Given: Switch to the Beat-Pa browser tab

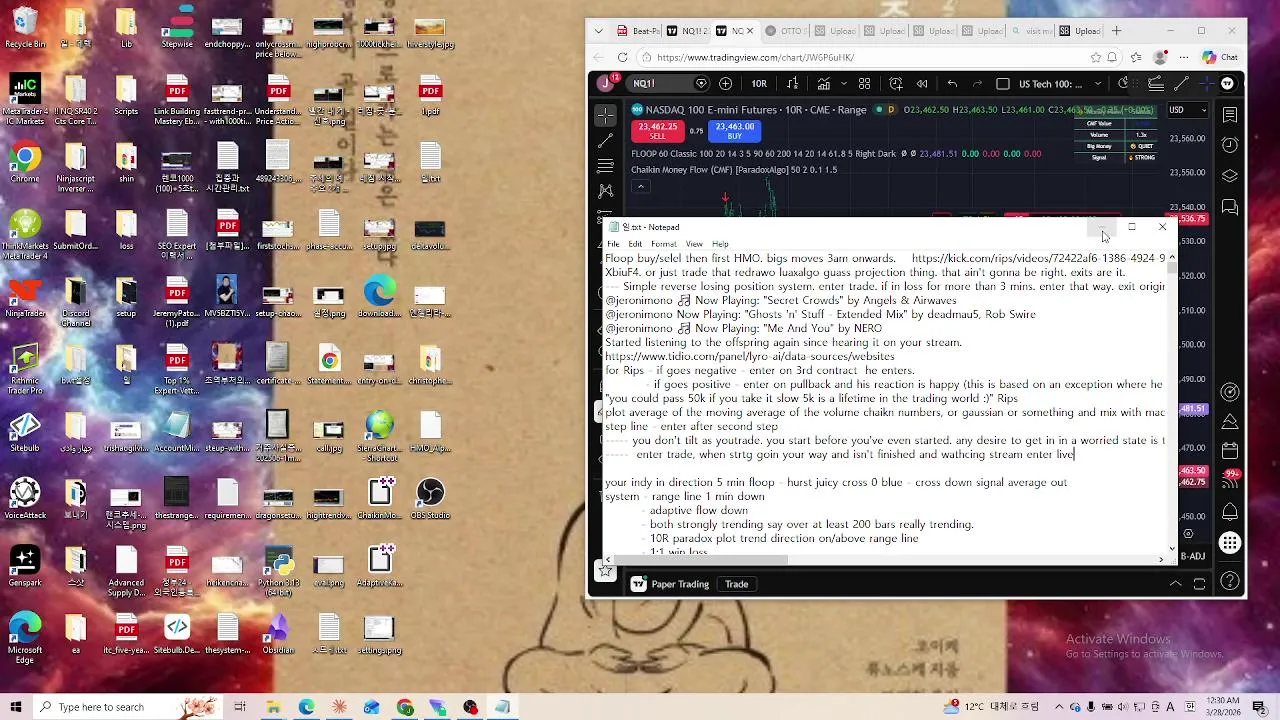Looking at the screenshot, I should click(x=636, y=31).
